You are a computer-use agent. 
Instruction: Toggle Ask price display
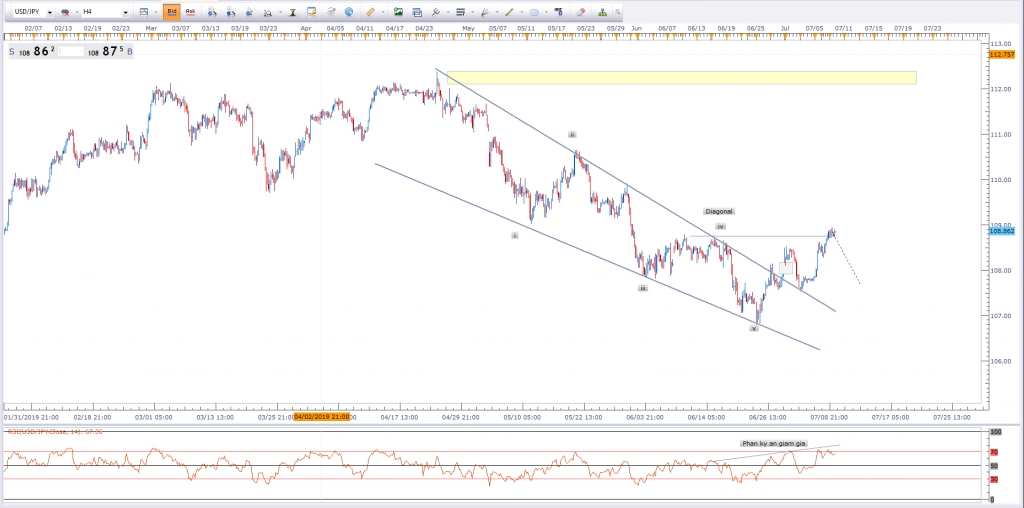coord(190,11)
